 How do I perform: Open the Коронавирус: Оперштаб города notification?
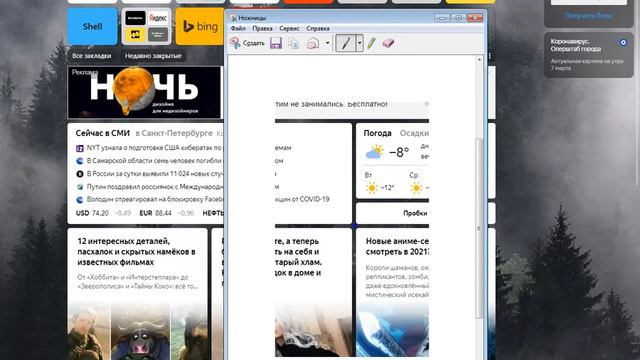589,55
